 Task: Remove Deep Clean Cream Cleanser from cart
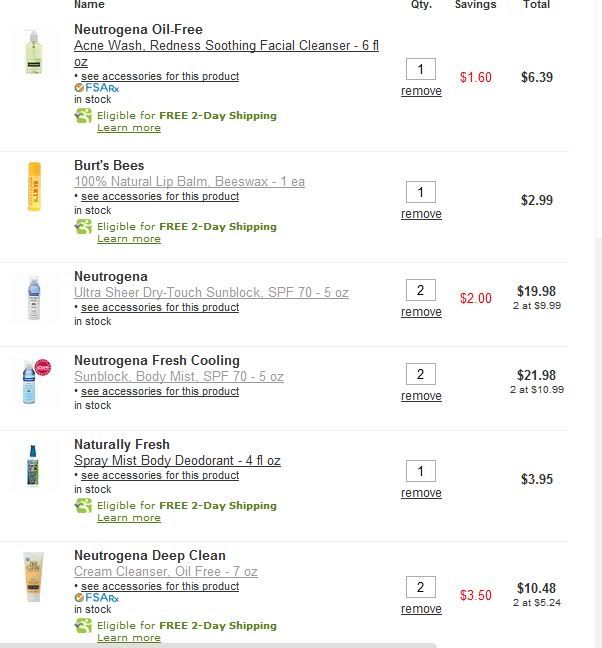(421, 609)
